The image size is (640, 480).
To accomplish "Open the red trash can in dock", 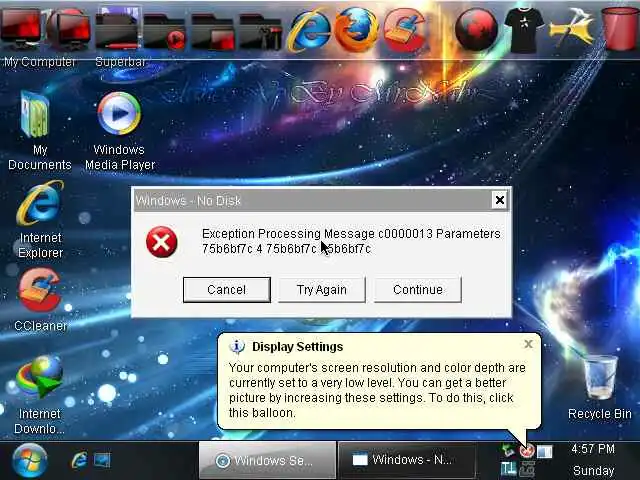I will (620, 29).
